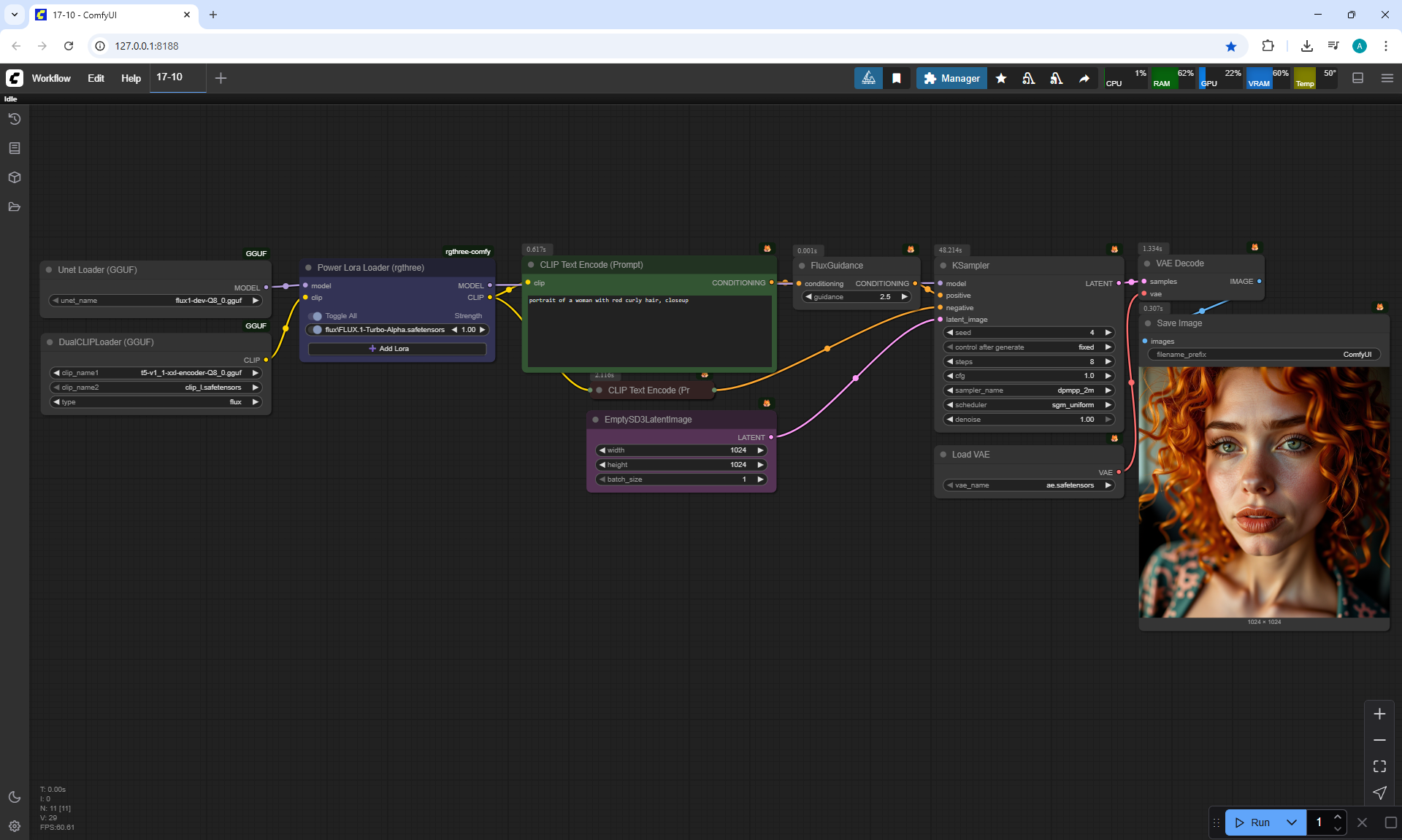Switch the Toggle All lora control
Viewport: 1402px width, 840px height.
point(316,316)
